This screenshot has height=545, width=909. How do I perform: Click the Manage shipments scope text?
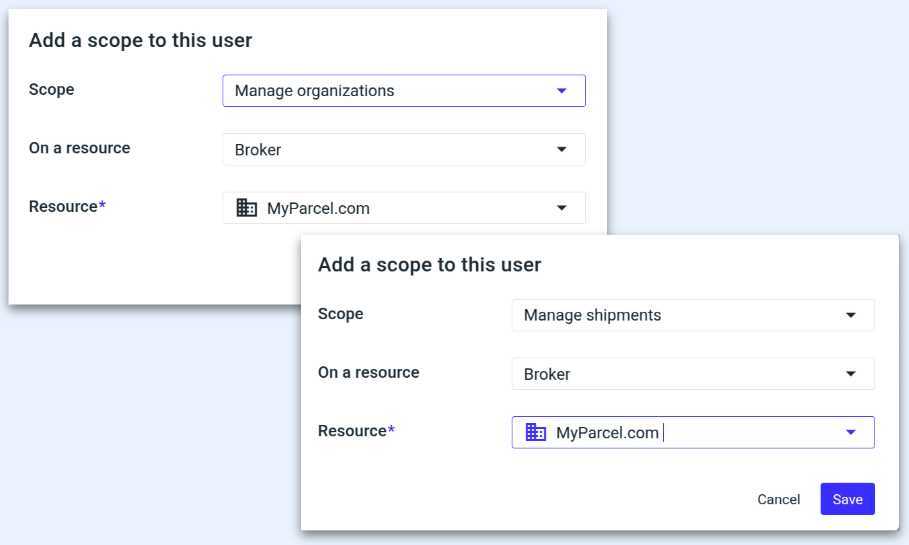[592, 315]
